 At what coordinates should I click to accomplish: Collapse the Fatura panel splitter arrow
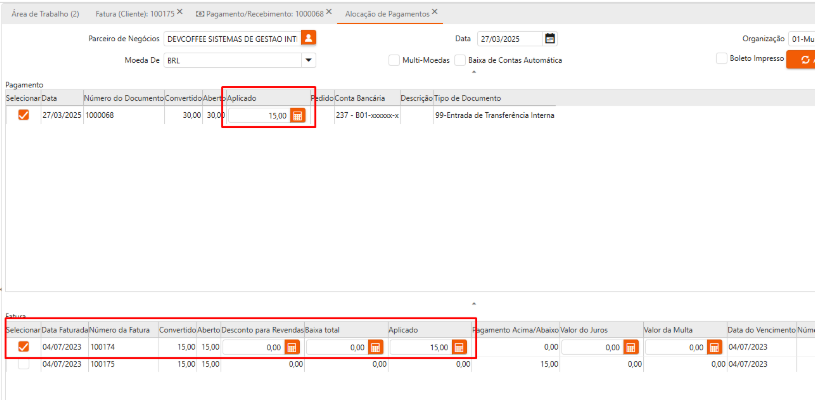(x=474, y=302)
